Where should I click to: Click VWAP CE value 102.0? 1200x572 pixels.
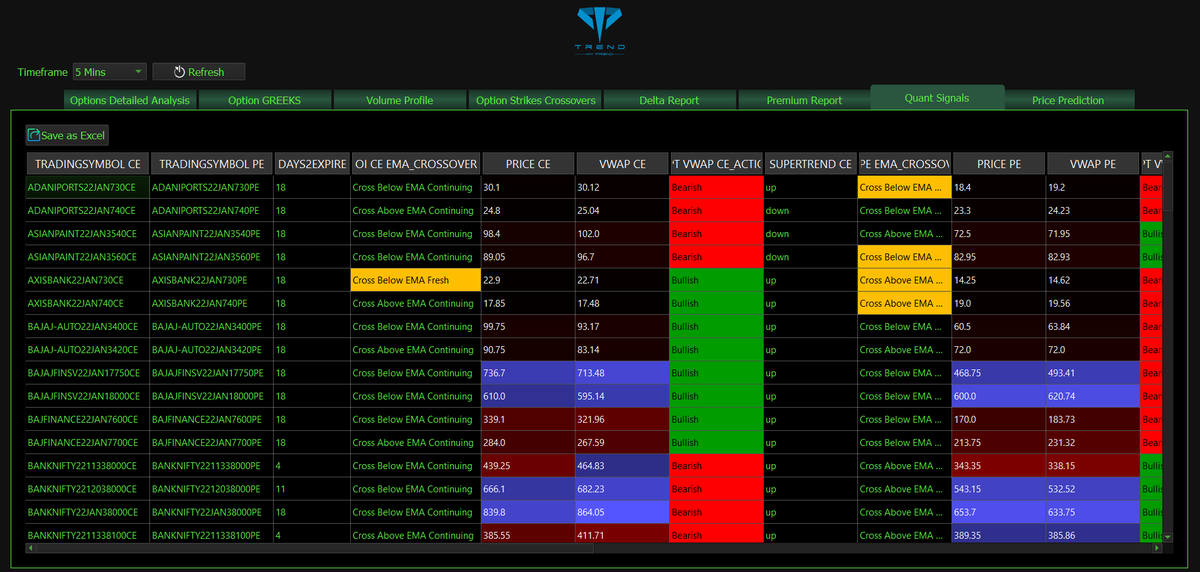(621, 233)
